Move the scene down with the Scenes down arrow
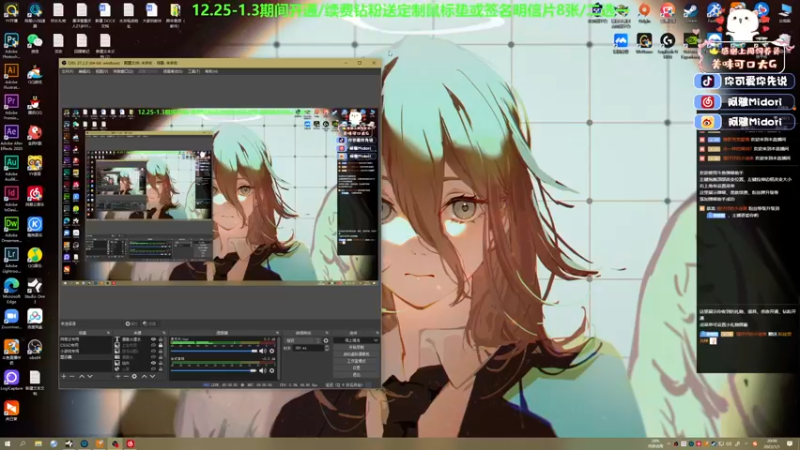Image resolution: width=800 pixels, height=450 pixels. (90, 377)
